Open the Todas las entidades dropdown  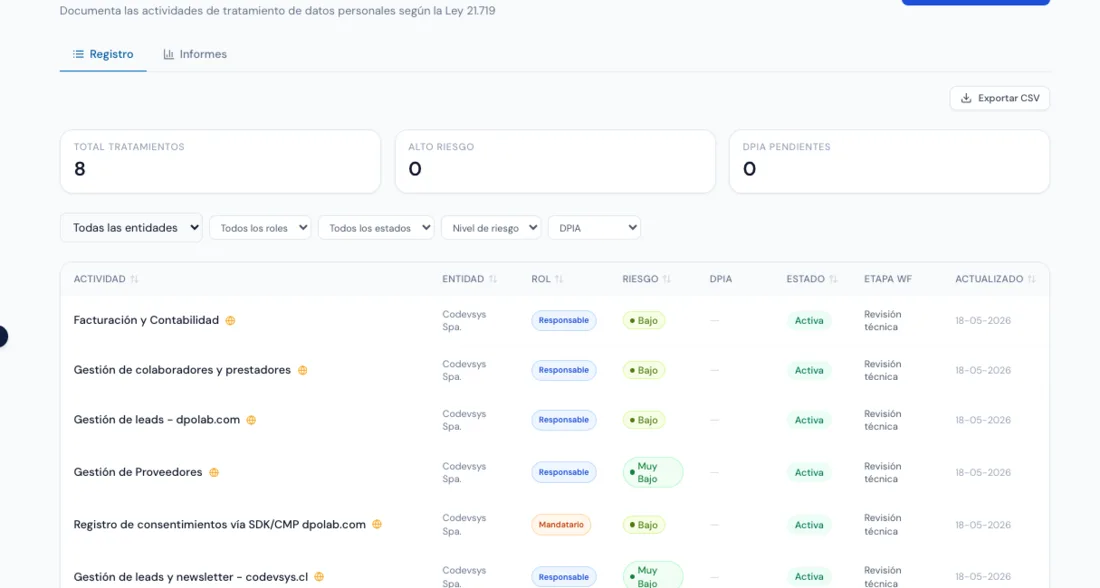coord(131,228)
